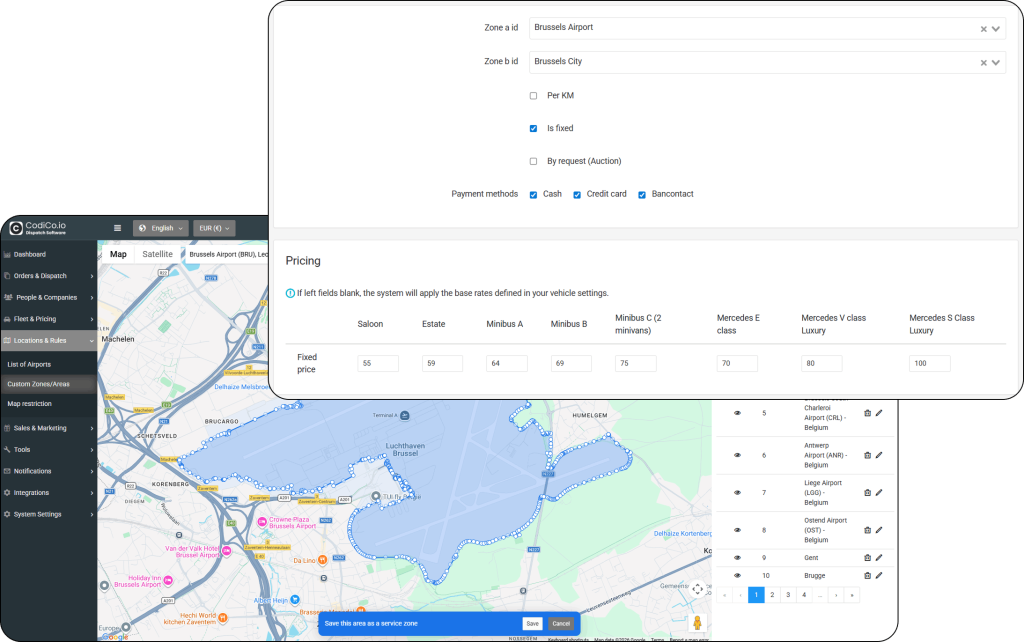
Task: Clear the Zone a id Brussels Airport selection
Action: click(x=984, y=29)
